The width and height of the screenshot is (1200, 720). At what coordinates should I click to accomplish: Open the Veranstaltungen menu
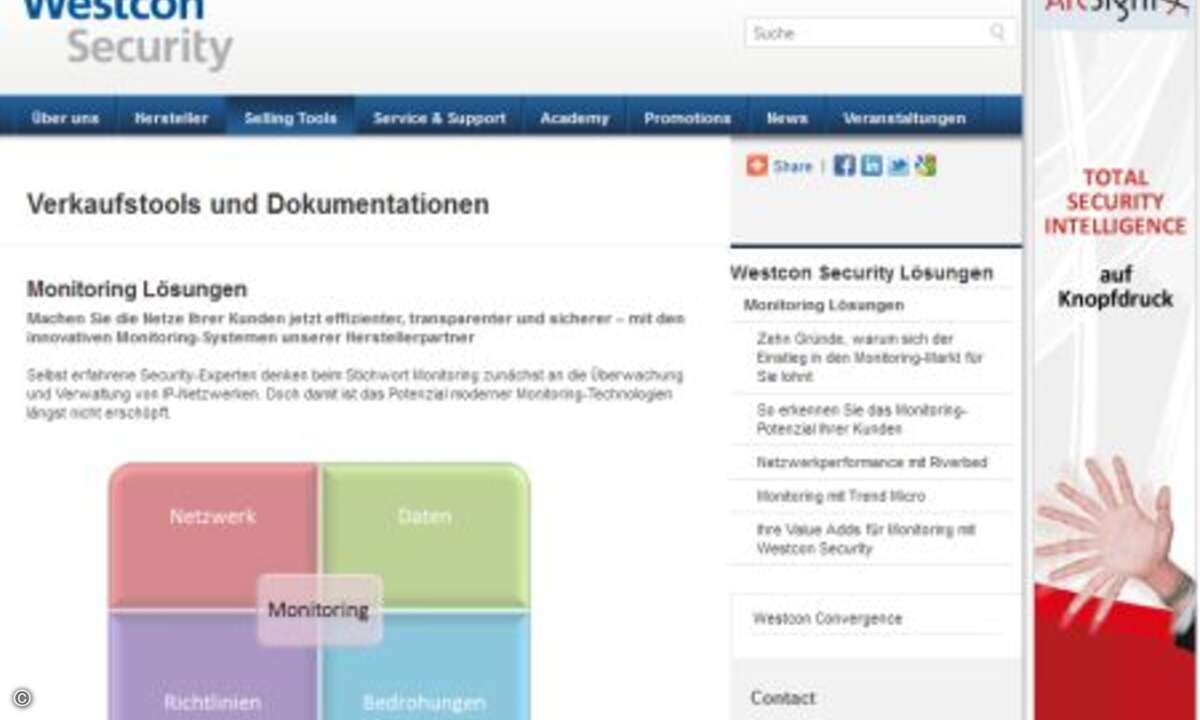904,118
